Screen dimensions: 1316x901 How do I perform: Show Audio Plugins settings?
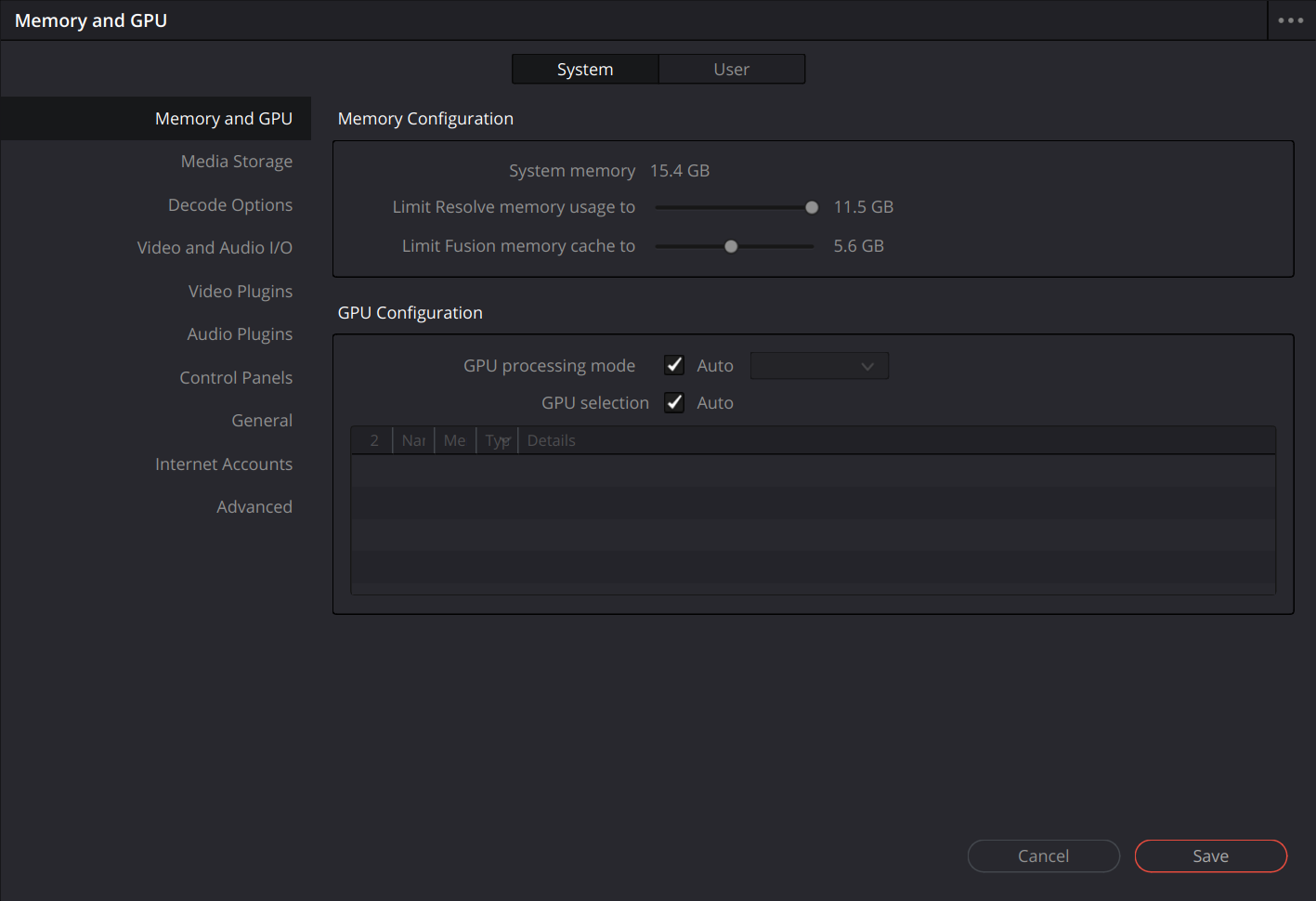(x=240, y=334)
